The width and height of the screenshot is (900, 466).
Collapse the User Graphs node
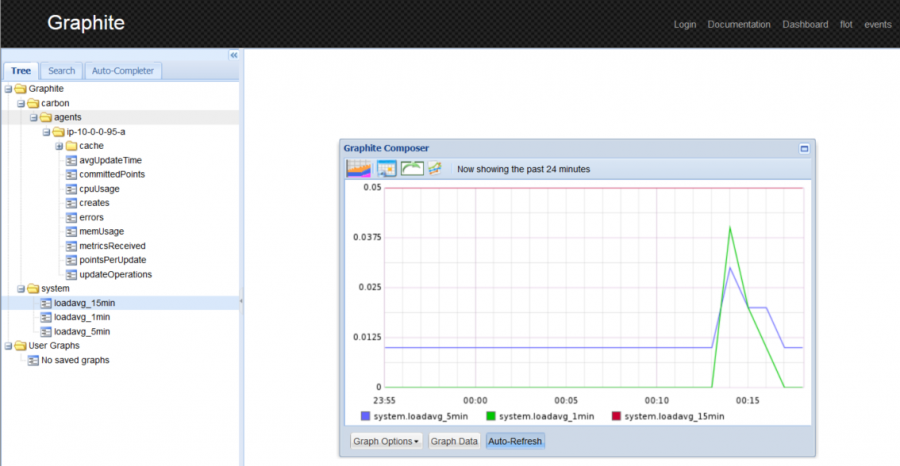(x=8, y=346)
